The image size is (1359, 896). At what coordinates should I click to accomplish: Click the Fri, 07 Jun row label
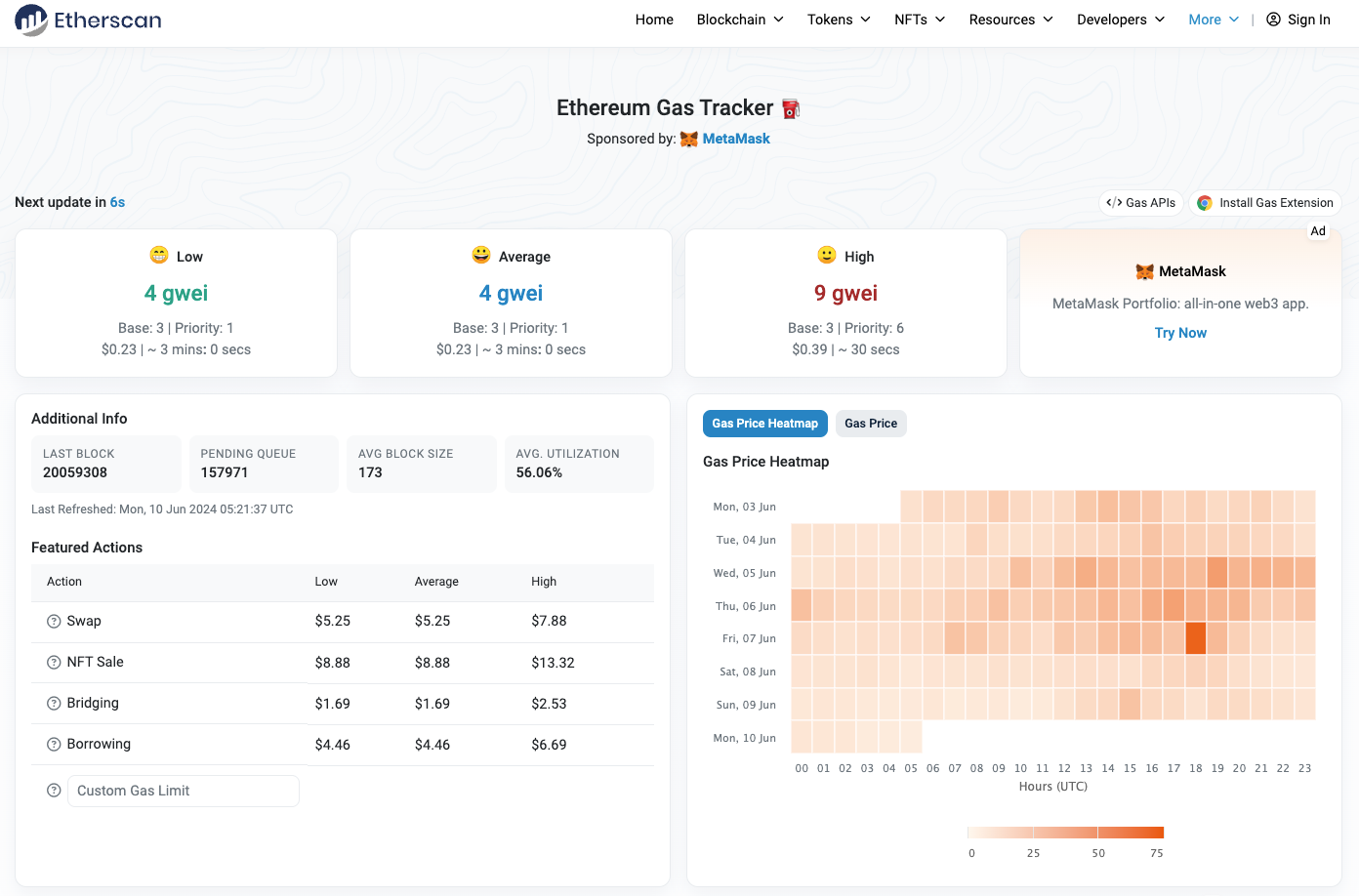click(x=749, y=638)
